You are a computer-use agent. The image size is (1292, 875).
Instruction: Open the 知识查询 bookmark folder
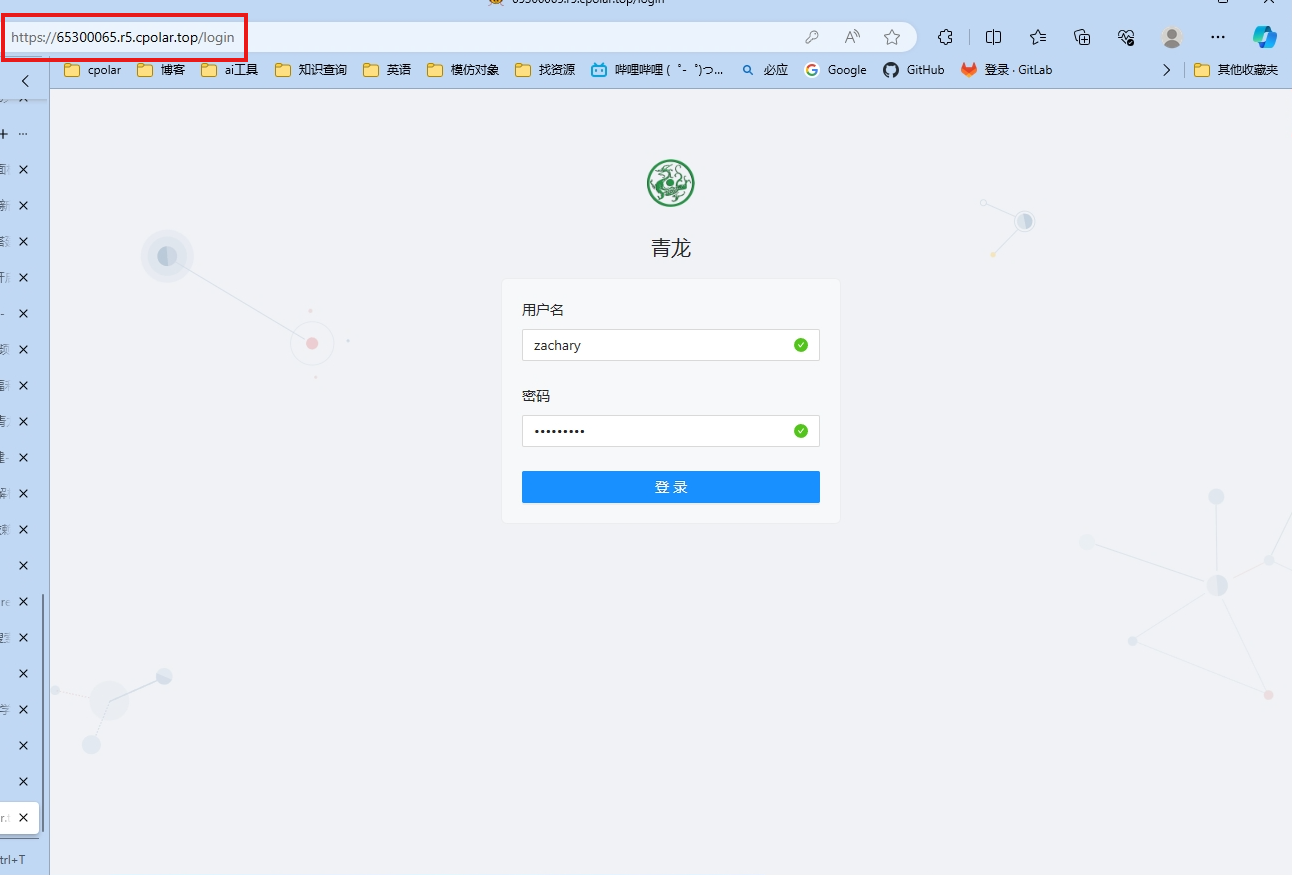[x=311, y=70]
